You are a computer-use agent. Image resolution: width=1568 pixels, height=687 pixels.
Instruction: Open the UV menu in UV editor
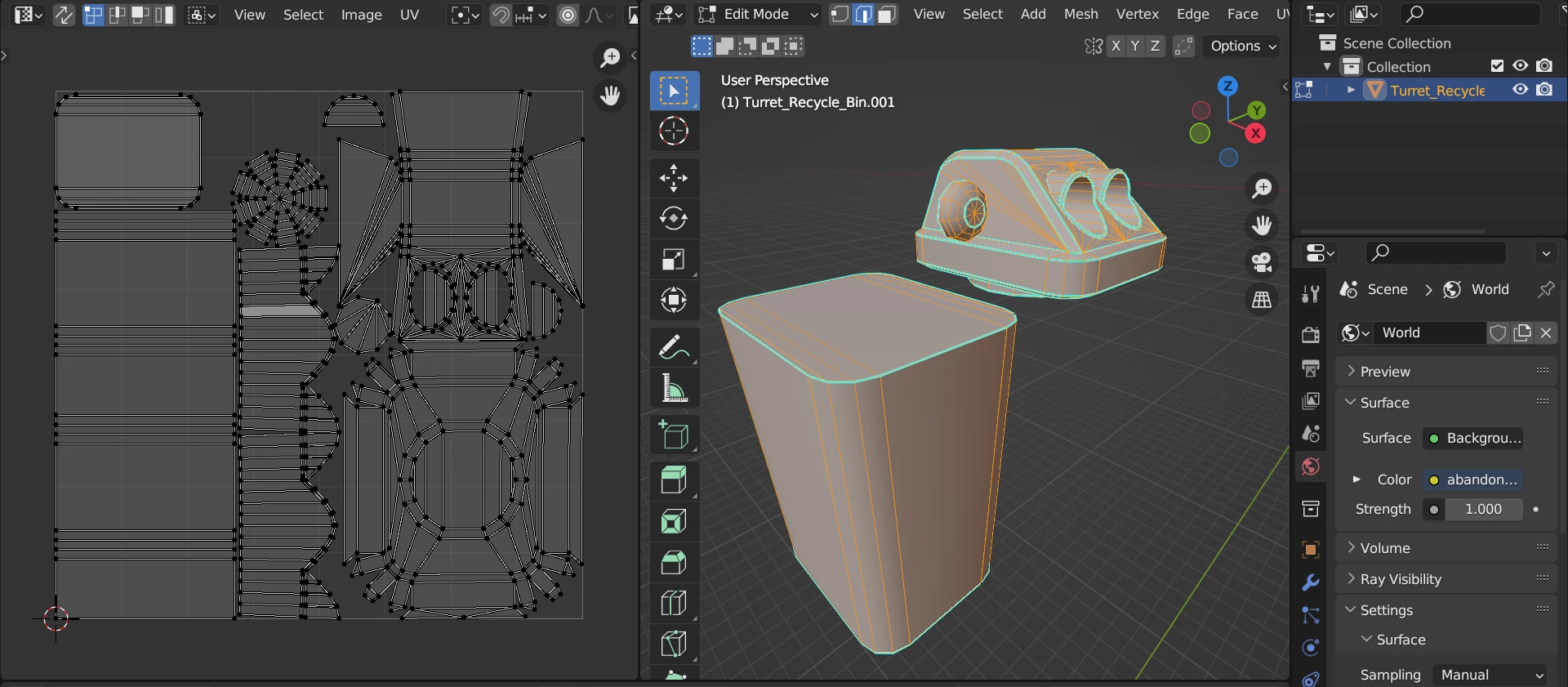pyautogui.click(x=409, y=15)
